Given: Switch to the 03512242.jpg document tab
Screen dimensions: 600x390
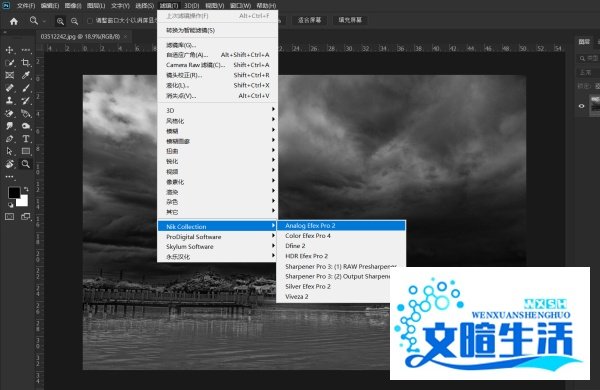Looking at the screenshot, I should coord(80,37).
